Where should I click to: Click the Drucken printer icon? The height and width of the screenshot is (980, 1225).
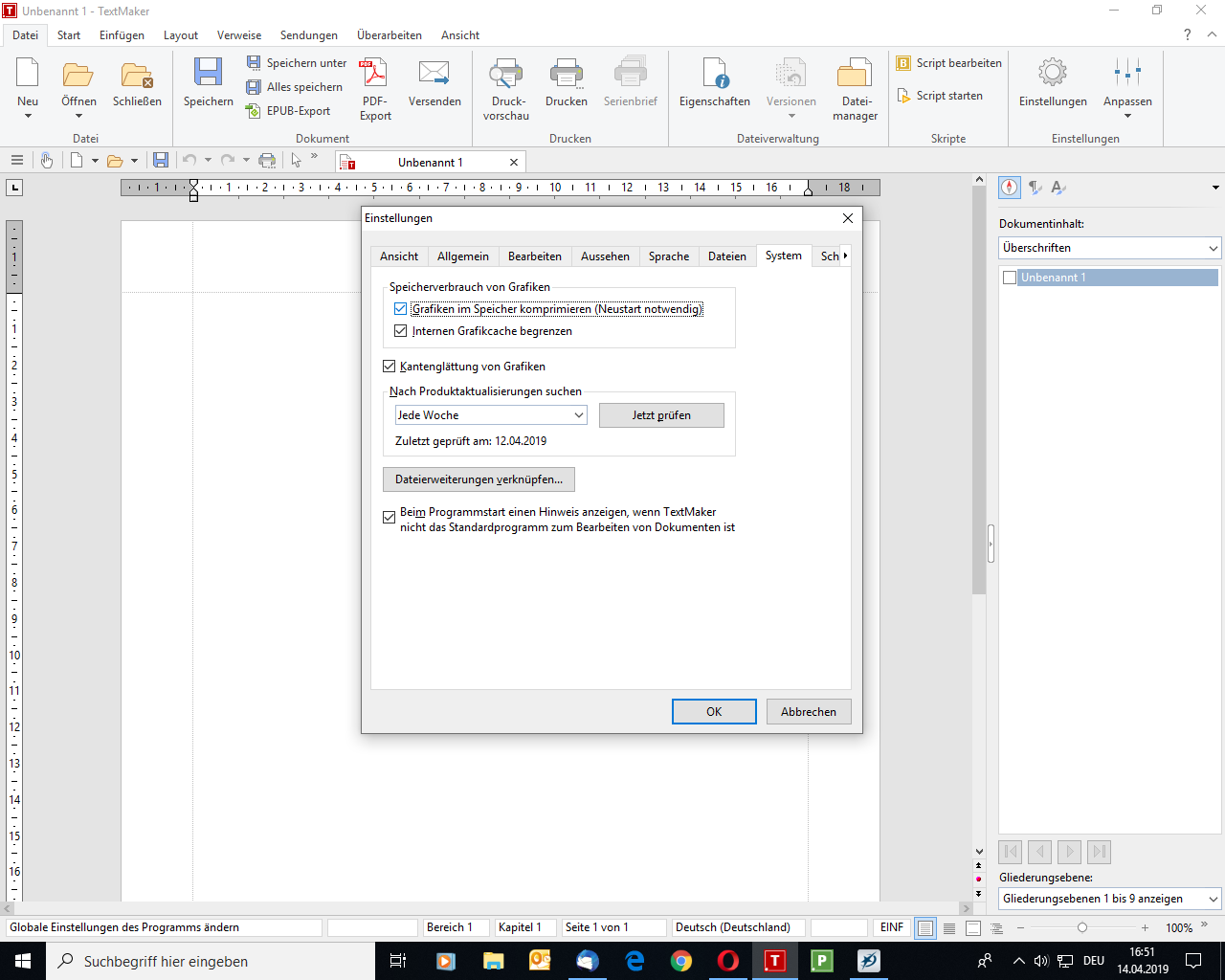(567, 74)
